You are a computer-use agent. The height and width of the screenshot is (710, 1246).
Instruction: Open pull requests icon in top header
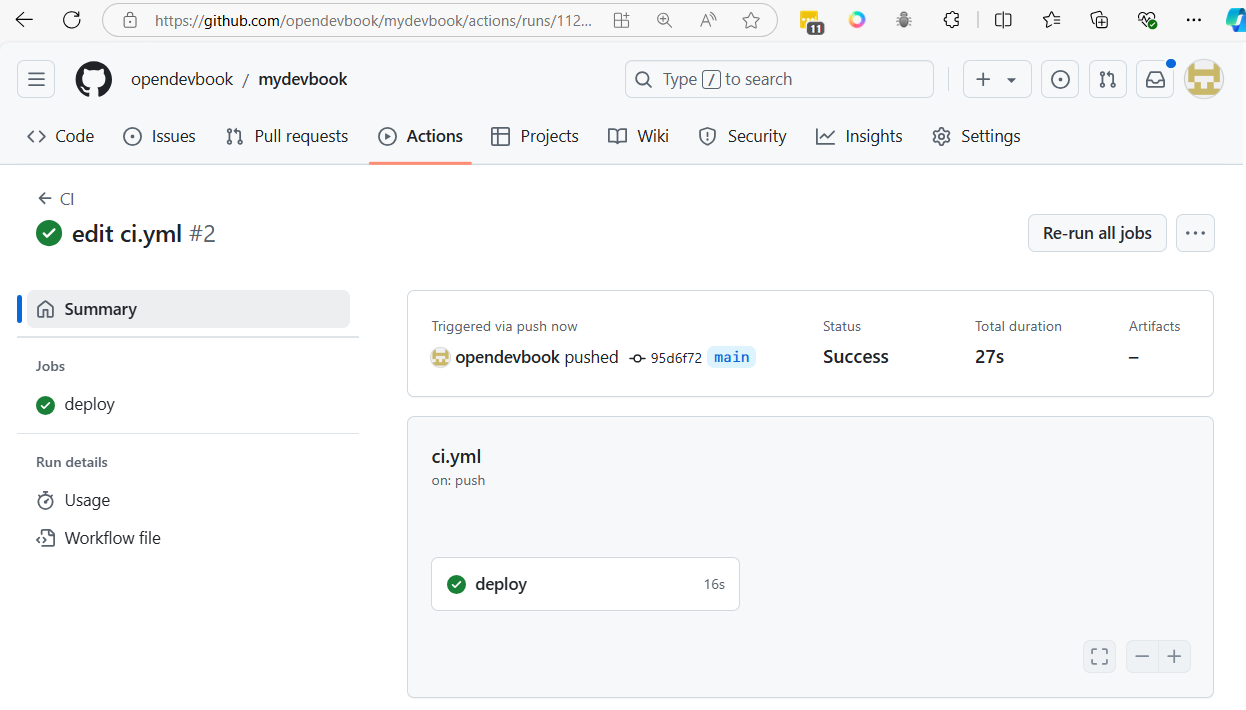1107,80
